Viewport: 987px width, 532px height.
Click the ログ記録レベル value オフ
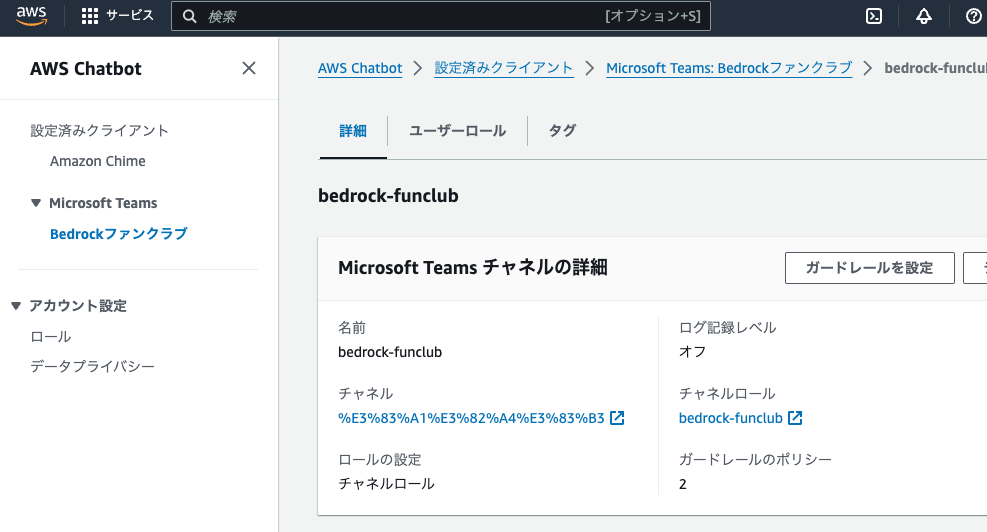click(x=692, y=352)
